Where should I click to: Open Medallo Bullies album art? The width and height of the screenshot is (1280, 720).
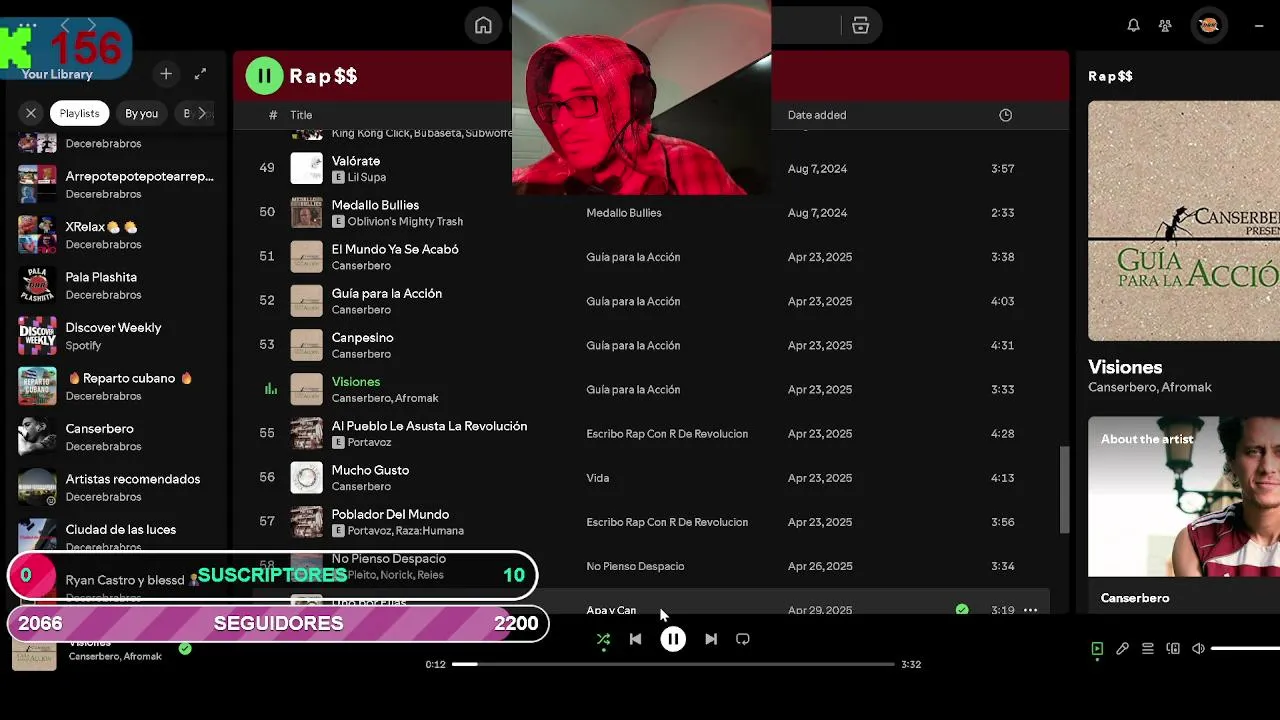(x=306, y=212)
